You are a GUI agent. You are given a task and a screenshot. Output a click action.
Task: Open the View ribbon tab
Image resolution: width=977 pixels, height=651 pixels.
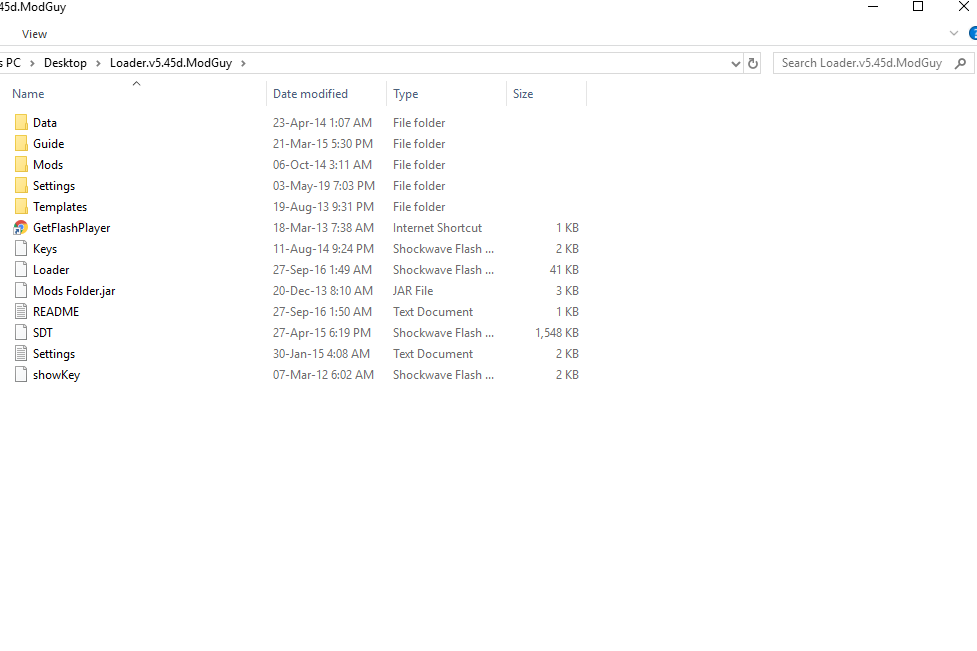[34, 34]
